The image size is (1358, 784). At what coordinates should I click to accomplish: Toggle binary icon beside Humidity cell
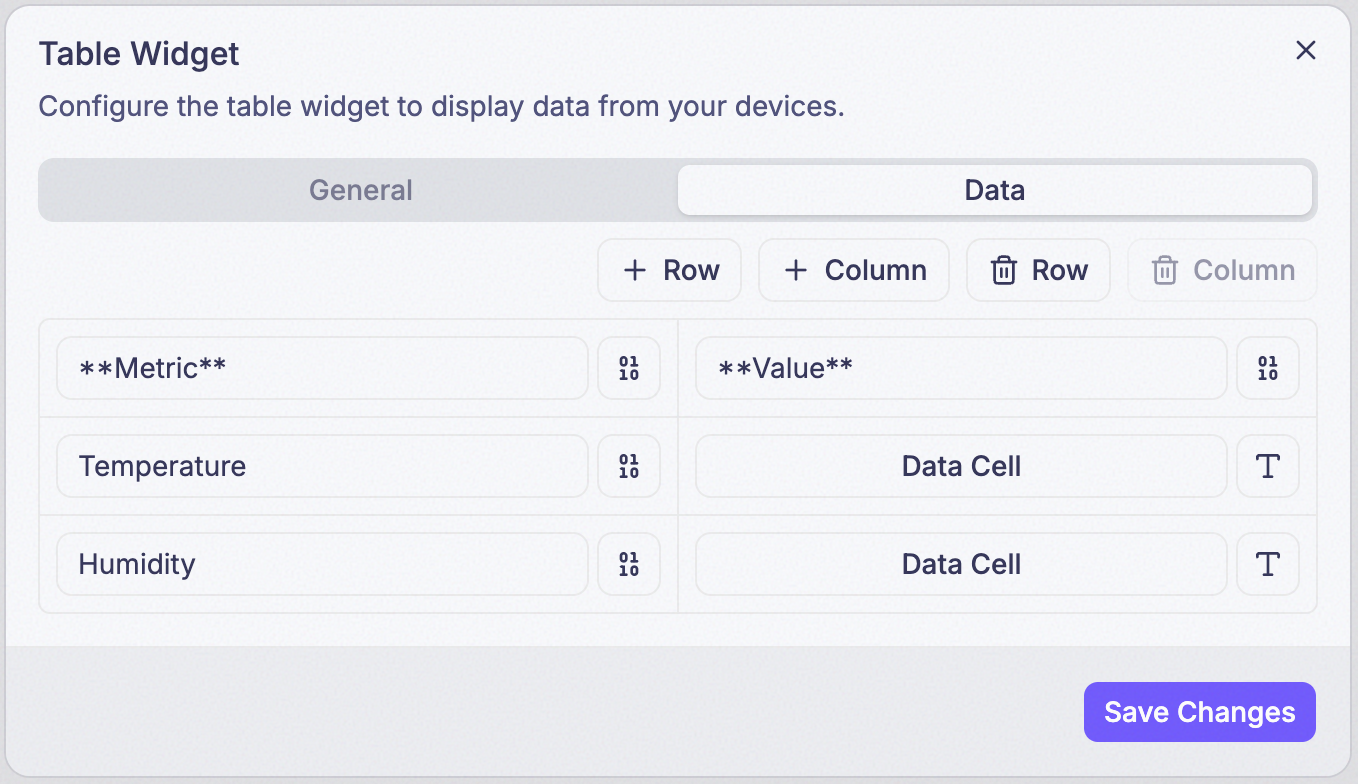coord(629,564)
